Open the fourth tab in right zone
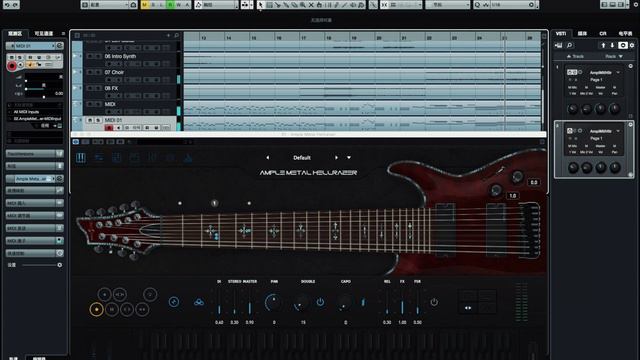Screen dimensions: 640x360 [x=625, y=33]
